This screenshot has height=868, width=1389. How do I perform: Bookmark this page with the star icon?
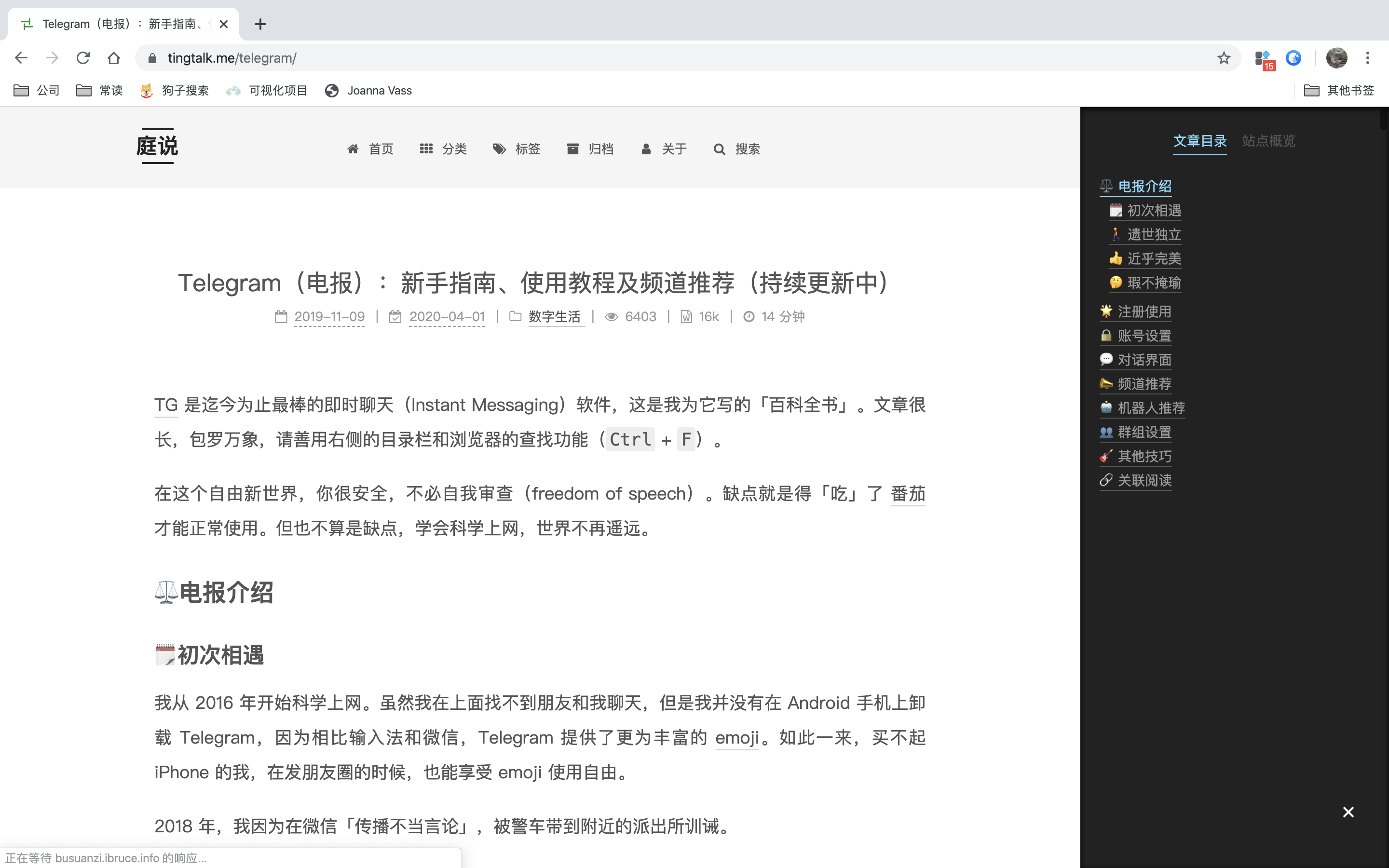click(1224, 58)
